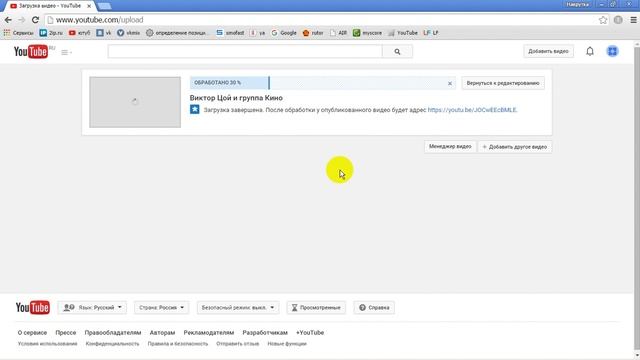The image size is (640, 360).
Task: Open the YouTube guide menu icon
Action: [x=66, y=52]
